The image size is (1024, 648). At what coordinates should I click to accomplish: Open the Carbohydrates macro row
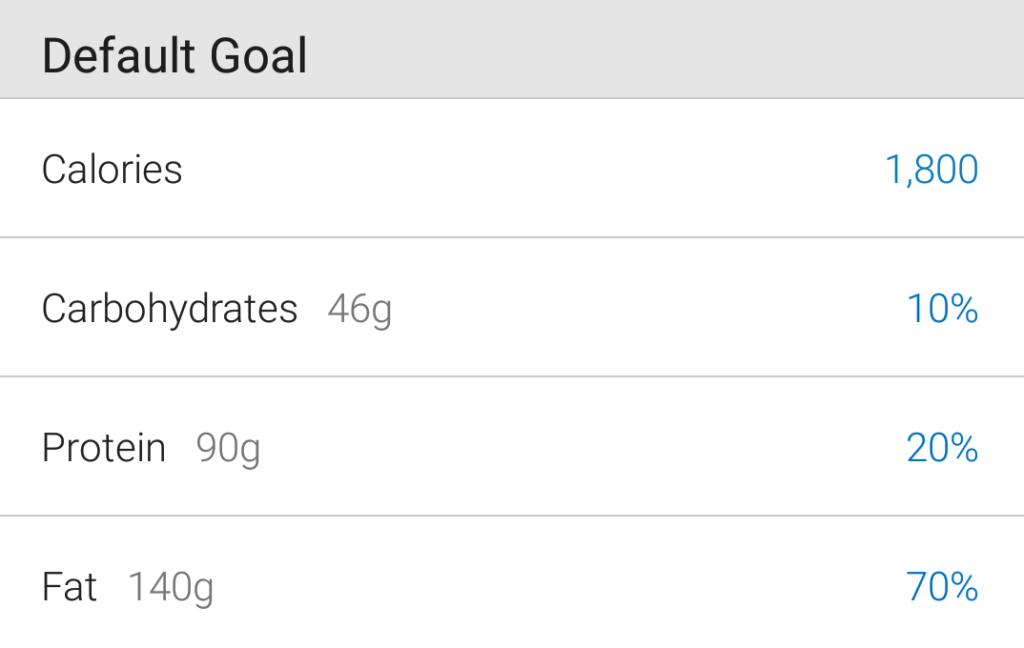[x=512, y=308]
